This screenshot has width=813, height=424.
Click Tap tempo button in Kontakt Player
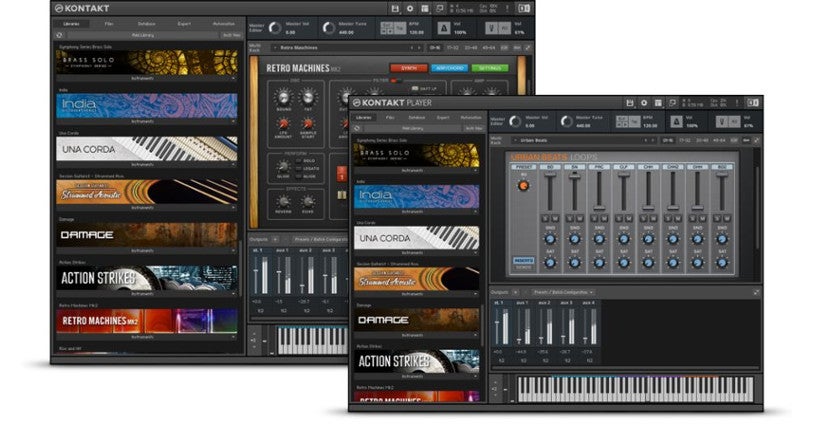click(634, 122)
